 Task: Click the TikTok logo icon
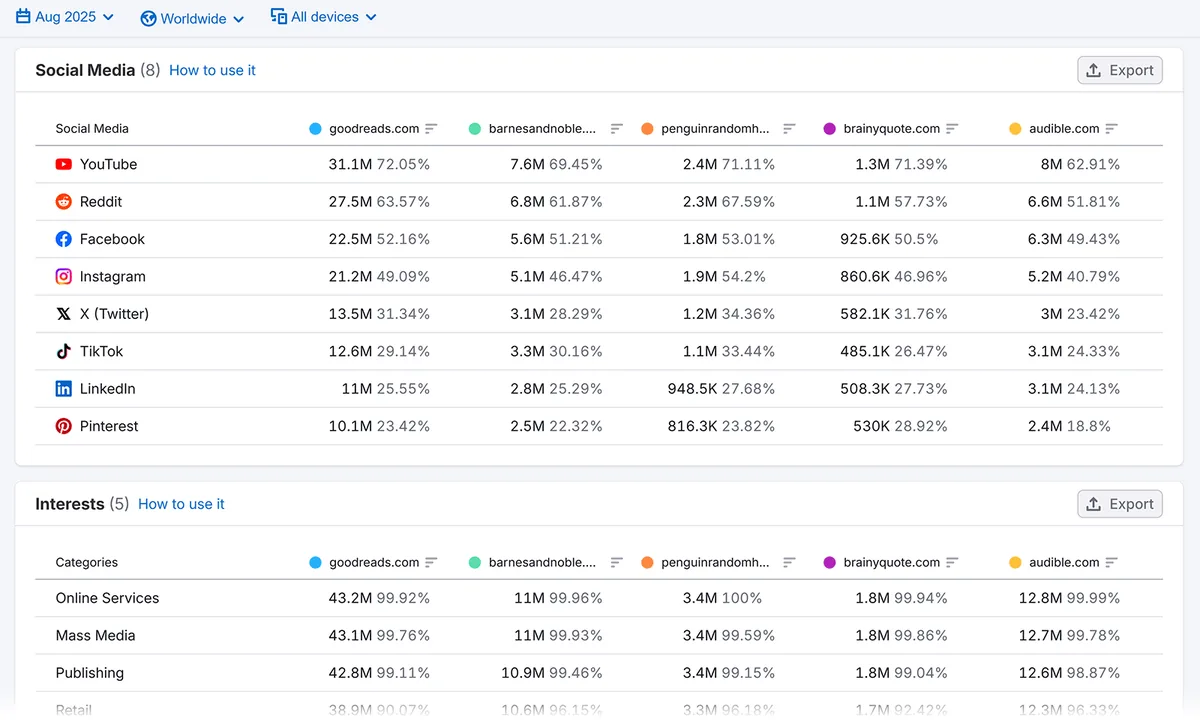64,351
